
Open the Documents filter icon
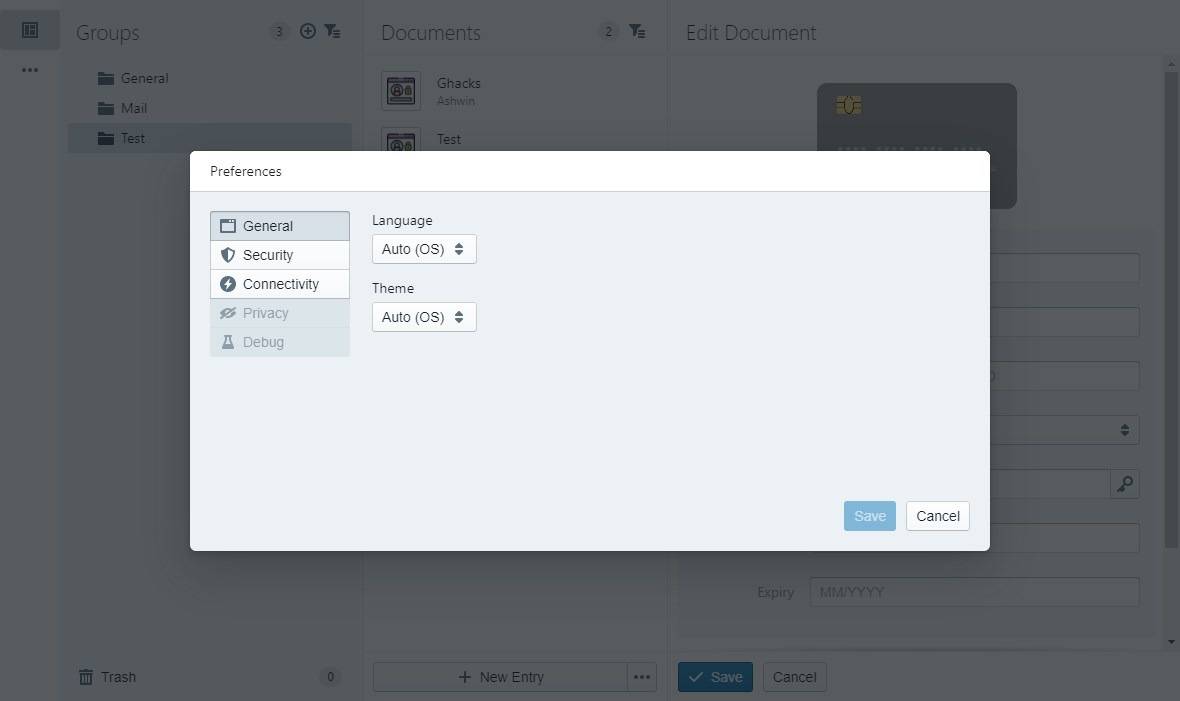637,31
